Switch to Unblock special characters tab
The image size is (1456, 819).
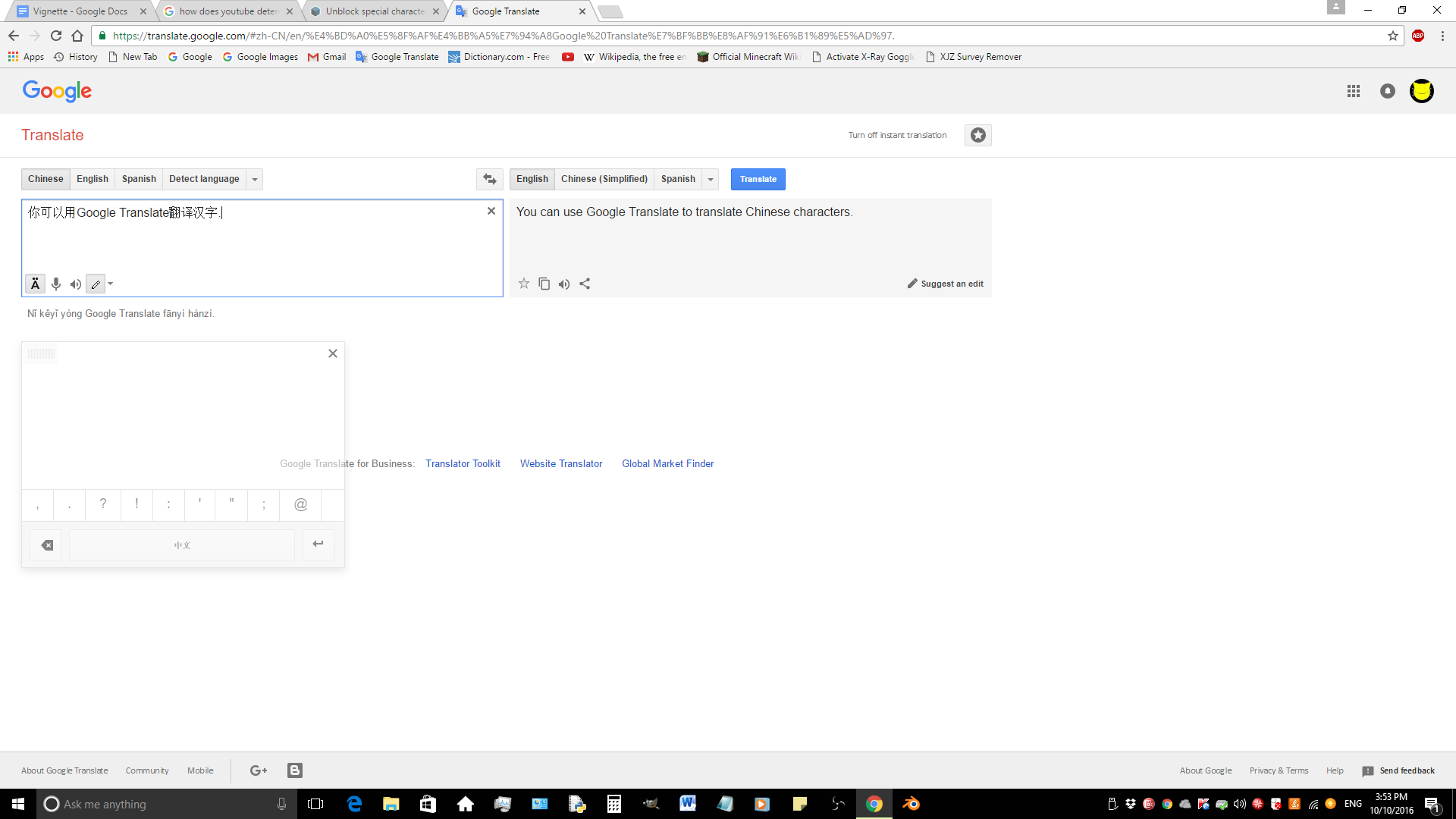pos(375,11)
